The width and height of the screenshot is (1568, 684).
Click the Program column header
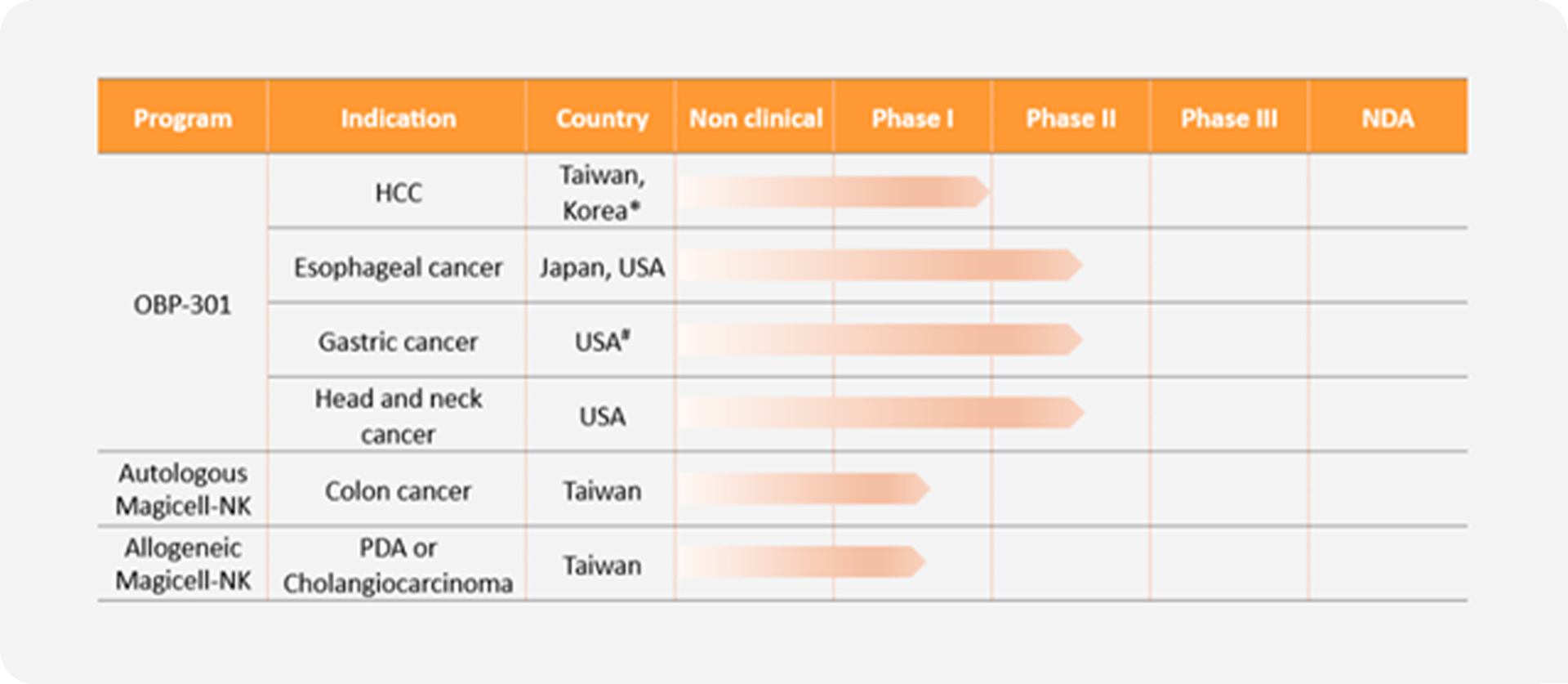click(x=182, y=118)
